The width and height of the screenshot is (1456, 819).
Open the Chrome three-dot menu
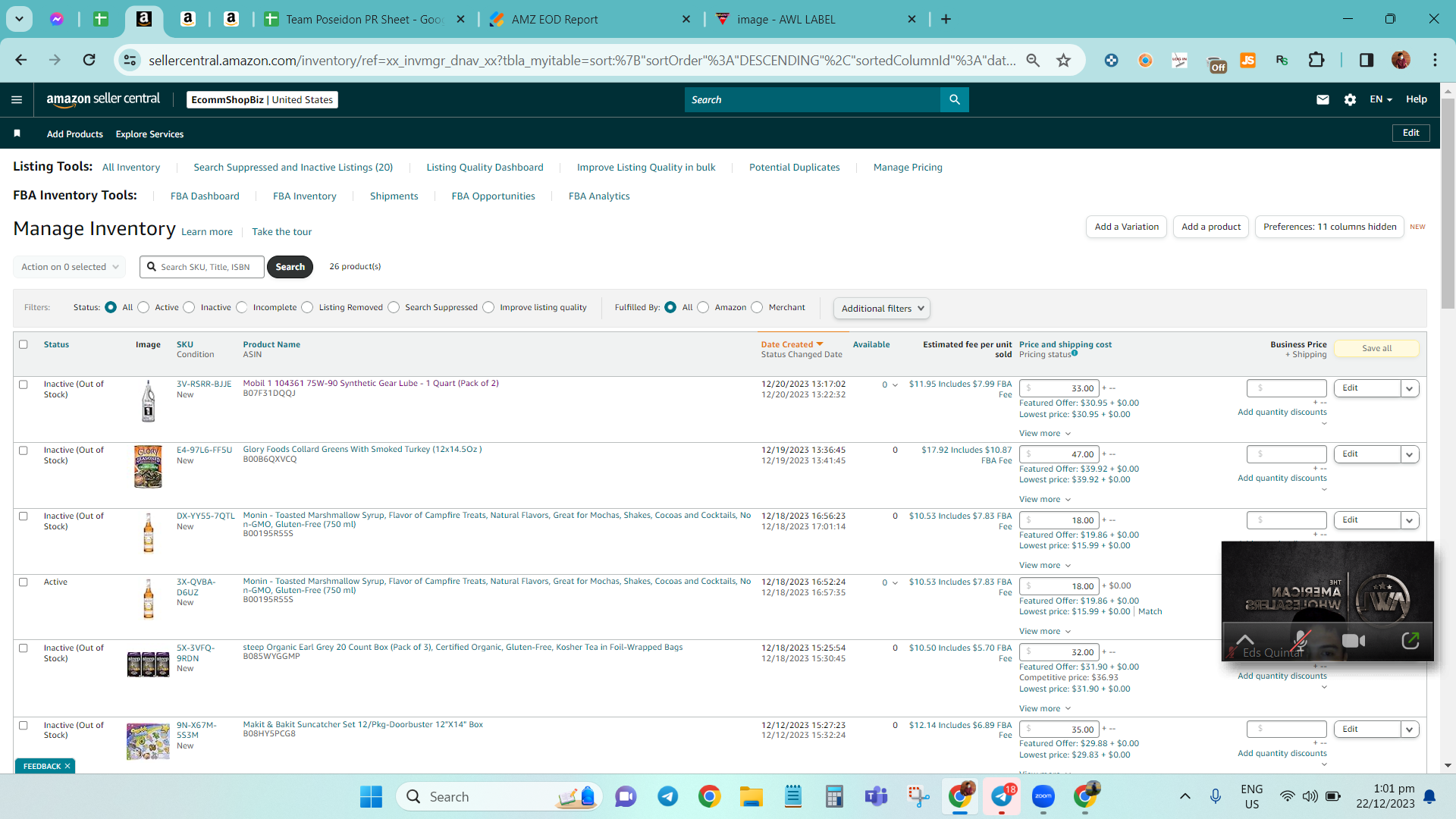click(x=1435, y=60)
